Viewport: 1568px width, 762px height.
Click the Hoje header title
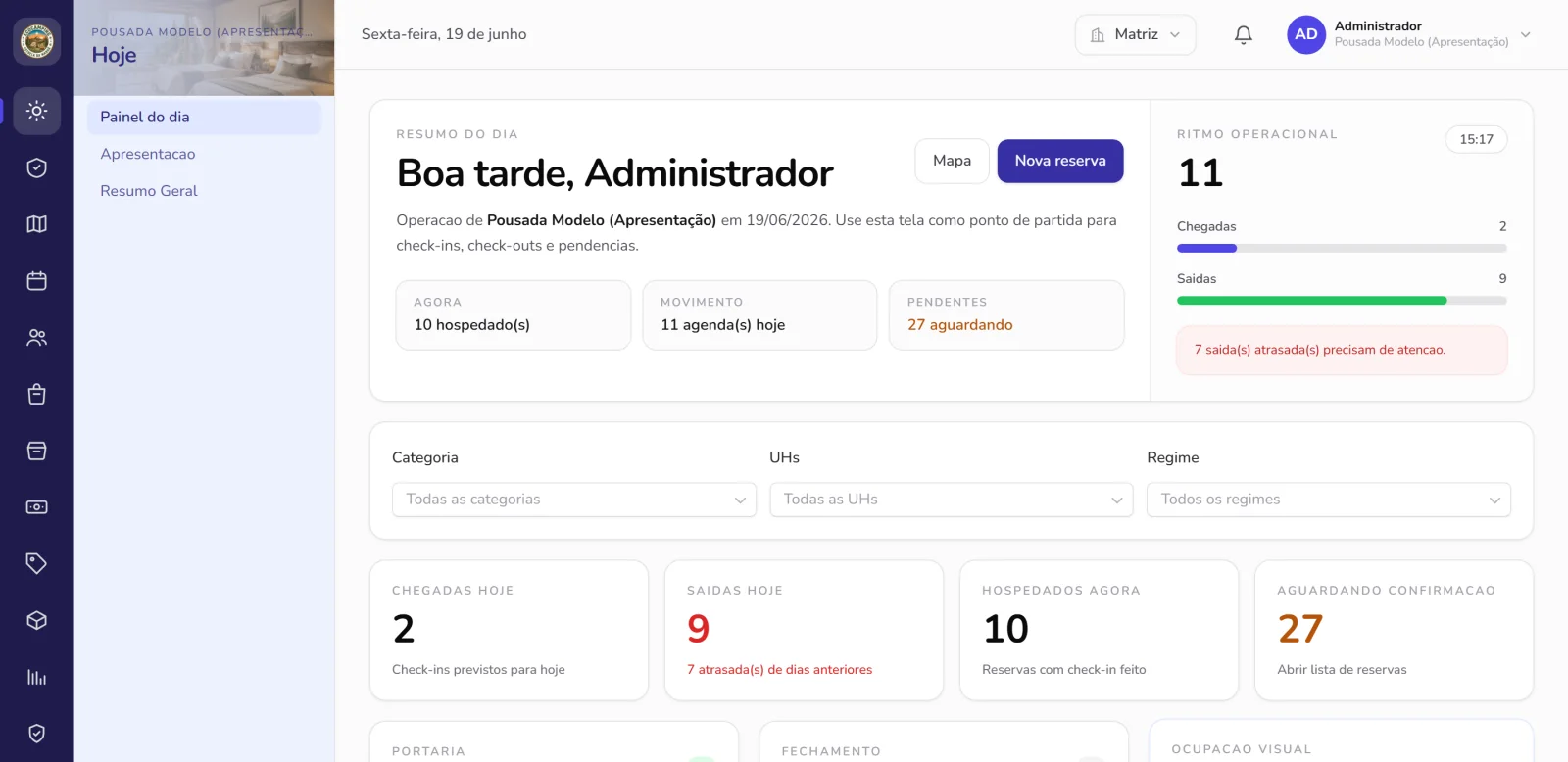coord(114,55)
